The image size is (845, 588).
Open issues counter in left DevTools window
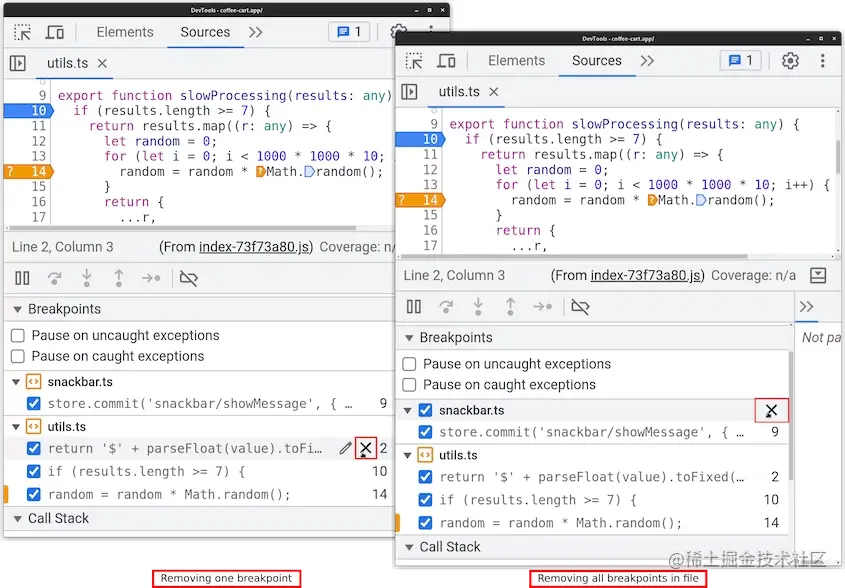(349, 32)
